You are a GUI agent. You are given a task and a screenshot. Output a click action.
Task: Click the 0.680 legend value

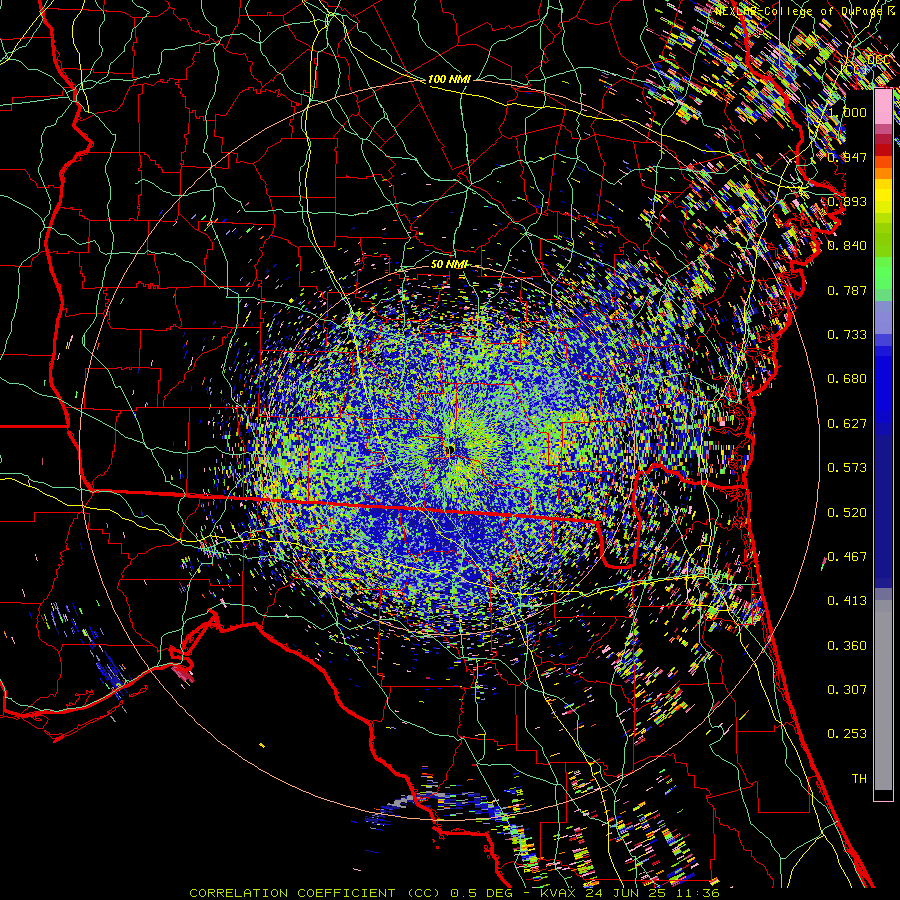tap(847, 379)
